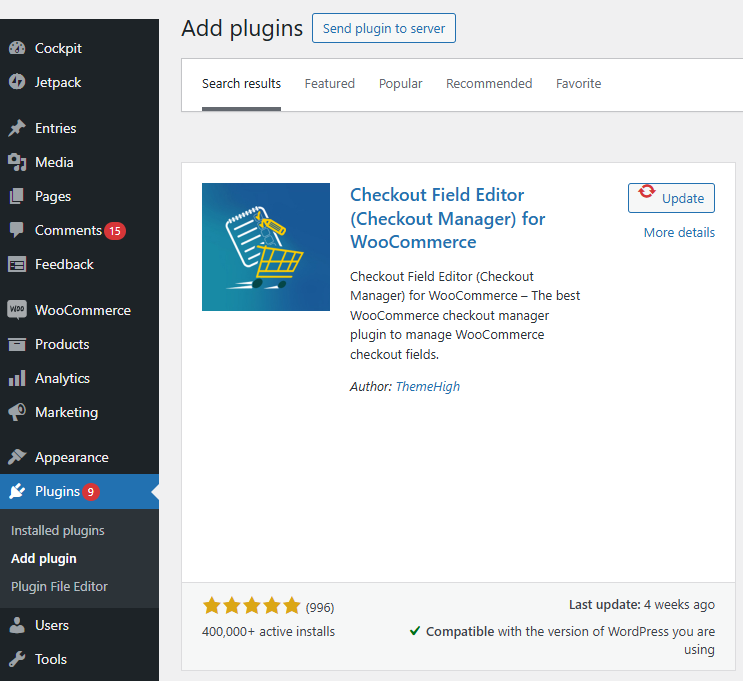Click the Media library icon
Viewport: 743px width, 681px height.
pyautogui.click(x=17, y=162)
